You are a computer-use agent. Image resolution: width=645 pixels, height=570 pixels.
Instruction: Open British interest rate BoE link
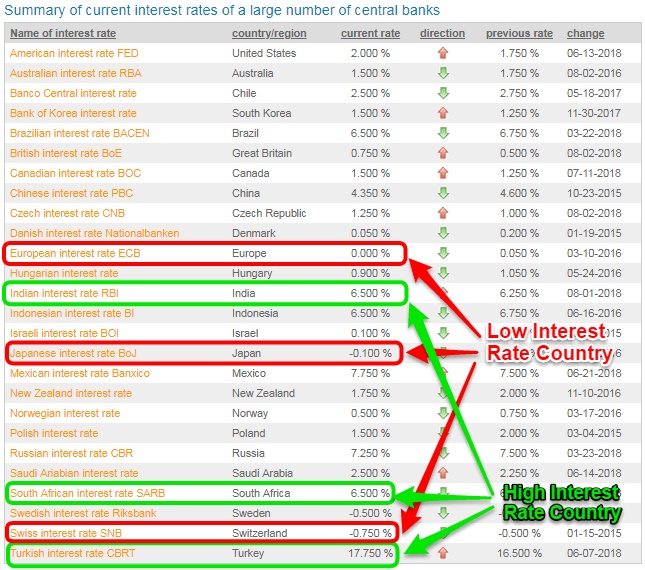coord(66,153)
